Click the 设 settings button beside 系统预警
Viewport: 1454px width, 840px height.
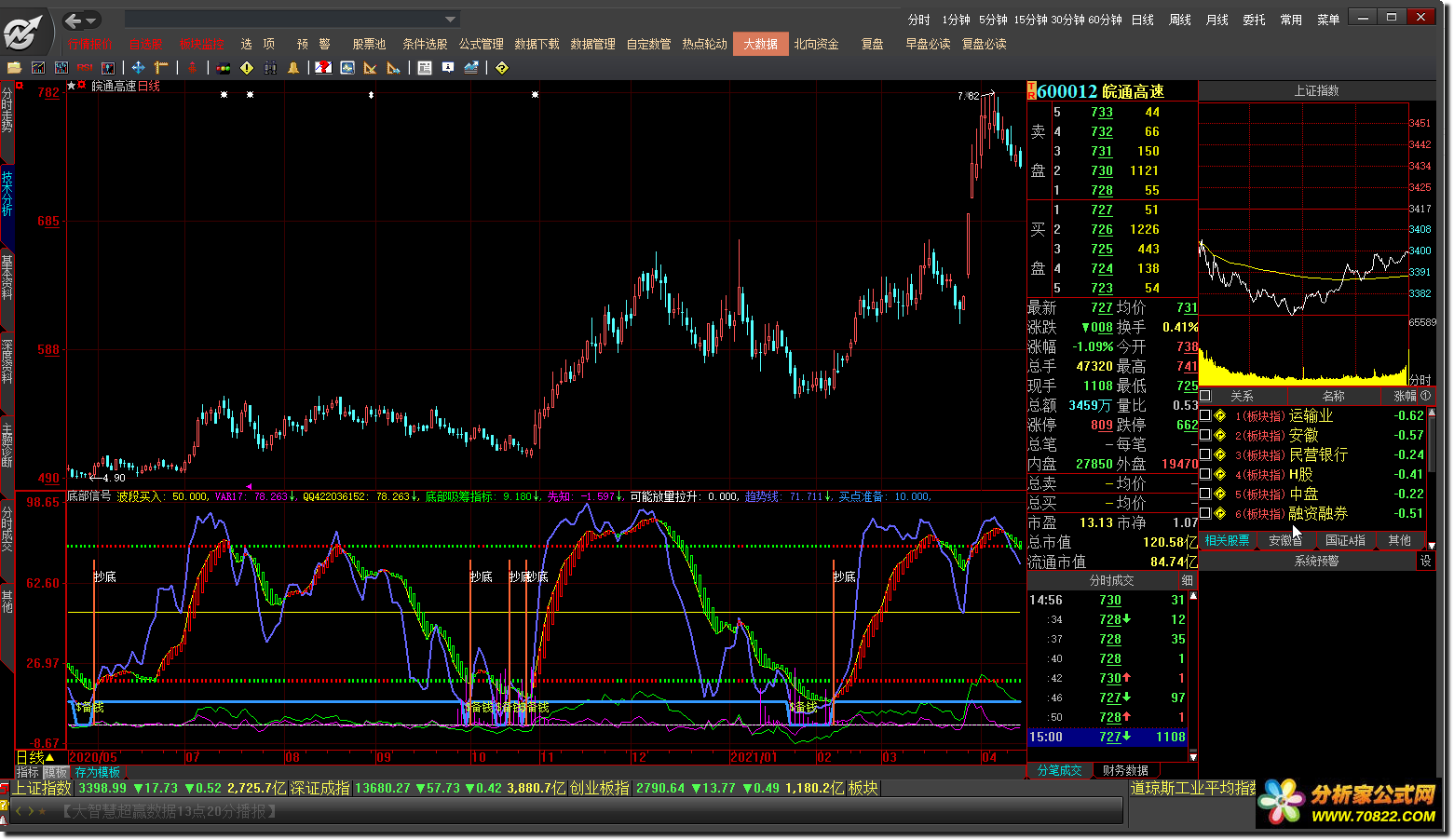[x=1425, y=561]
